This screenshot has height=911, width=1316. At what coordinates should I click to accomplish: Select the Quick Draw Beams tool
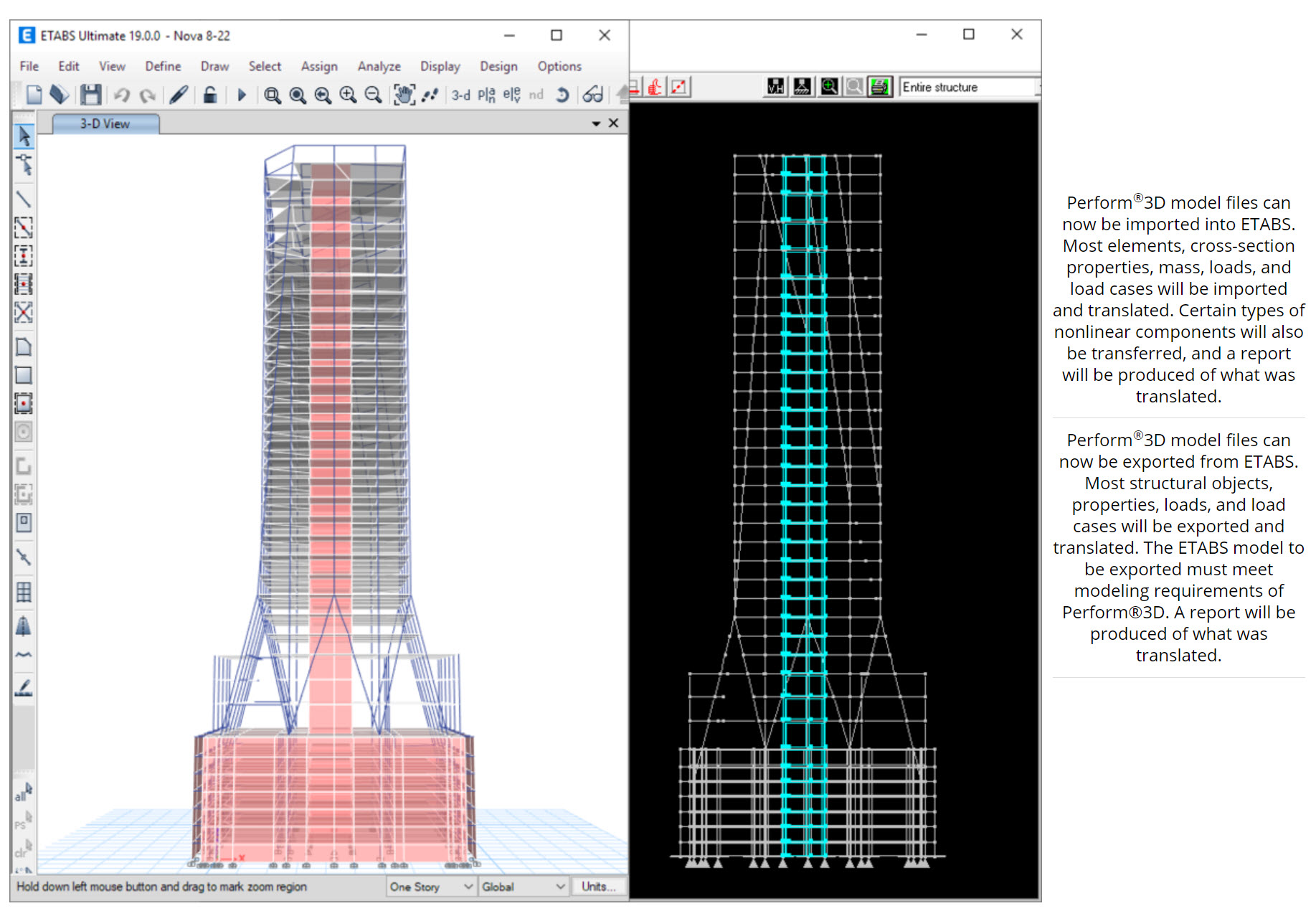click(x=24, y=227)
